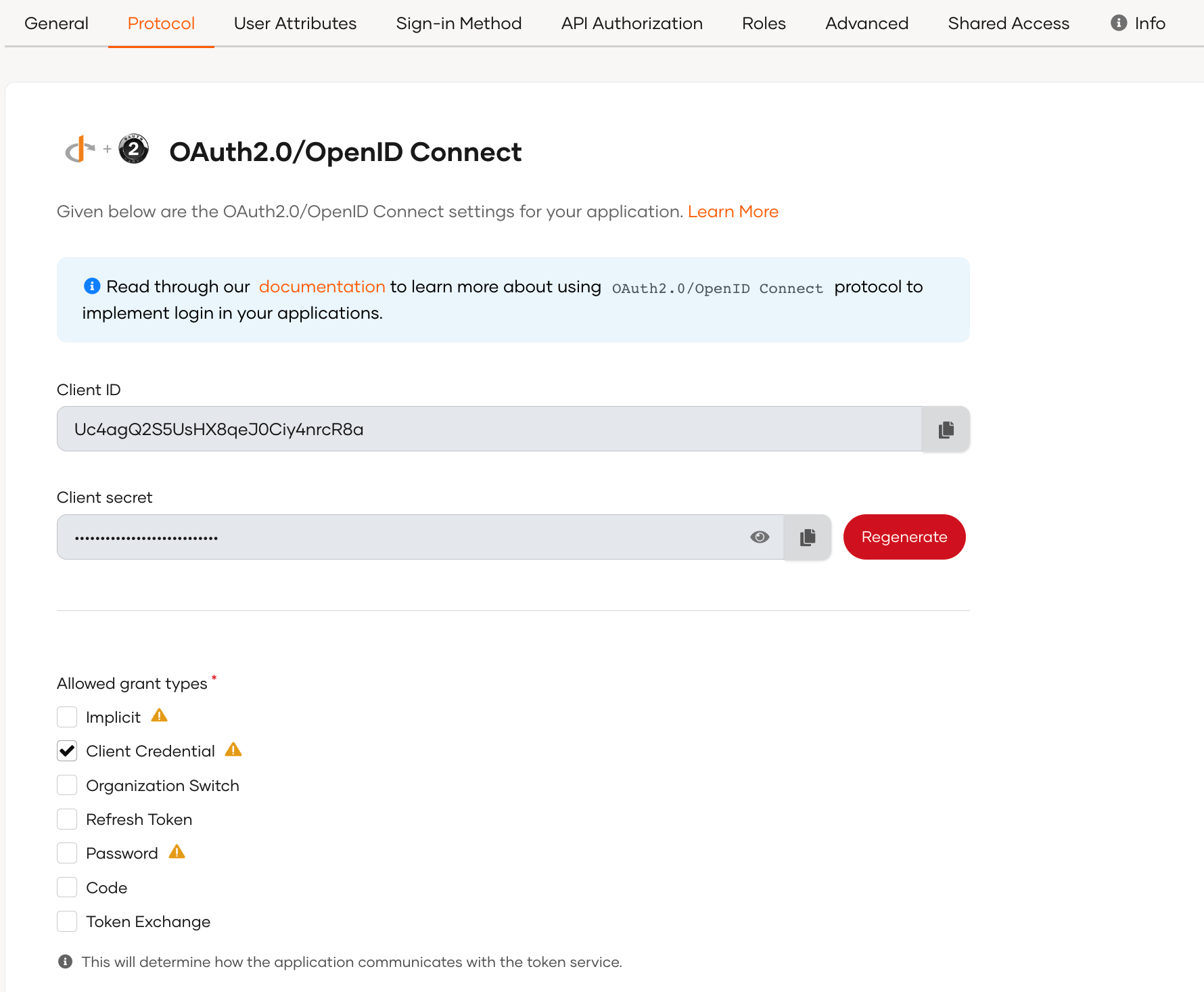Viewport: 1204px width, 992px height.
Task: Click the warning icon beside Implicit
Action: pos(160,716)
